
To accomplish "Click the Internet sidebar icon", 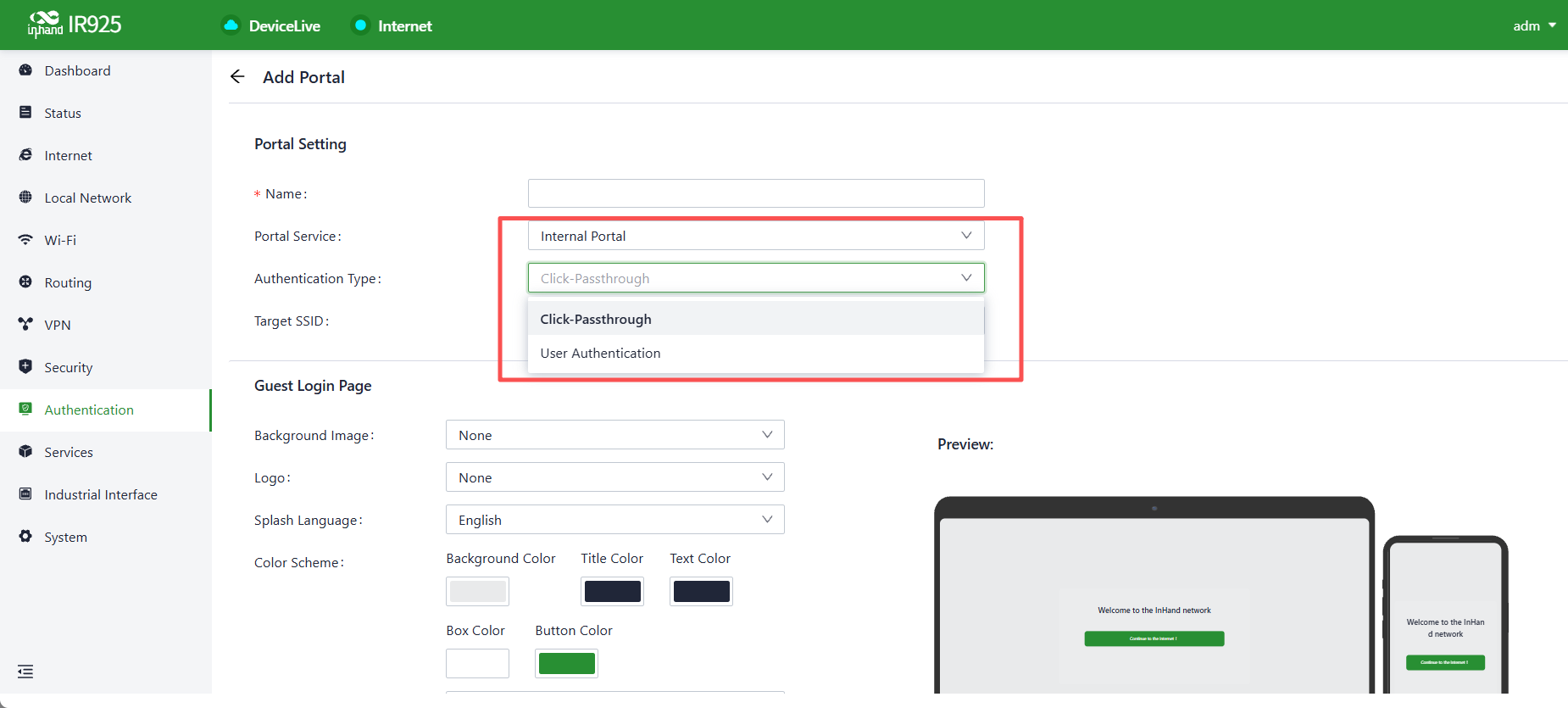I will click(25, 155).
